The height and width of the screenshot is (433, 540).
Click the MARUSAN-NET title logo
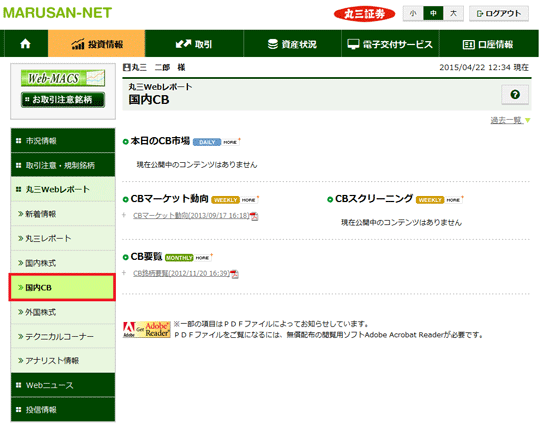(x=58, y=13)
